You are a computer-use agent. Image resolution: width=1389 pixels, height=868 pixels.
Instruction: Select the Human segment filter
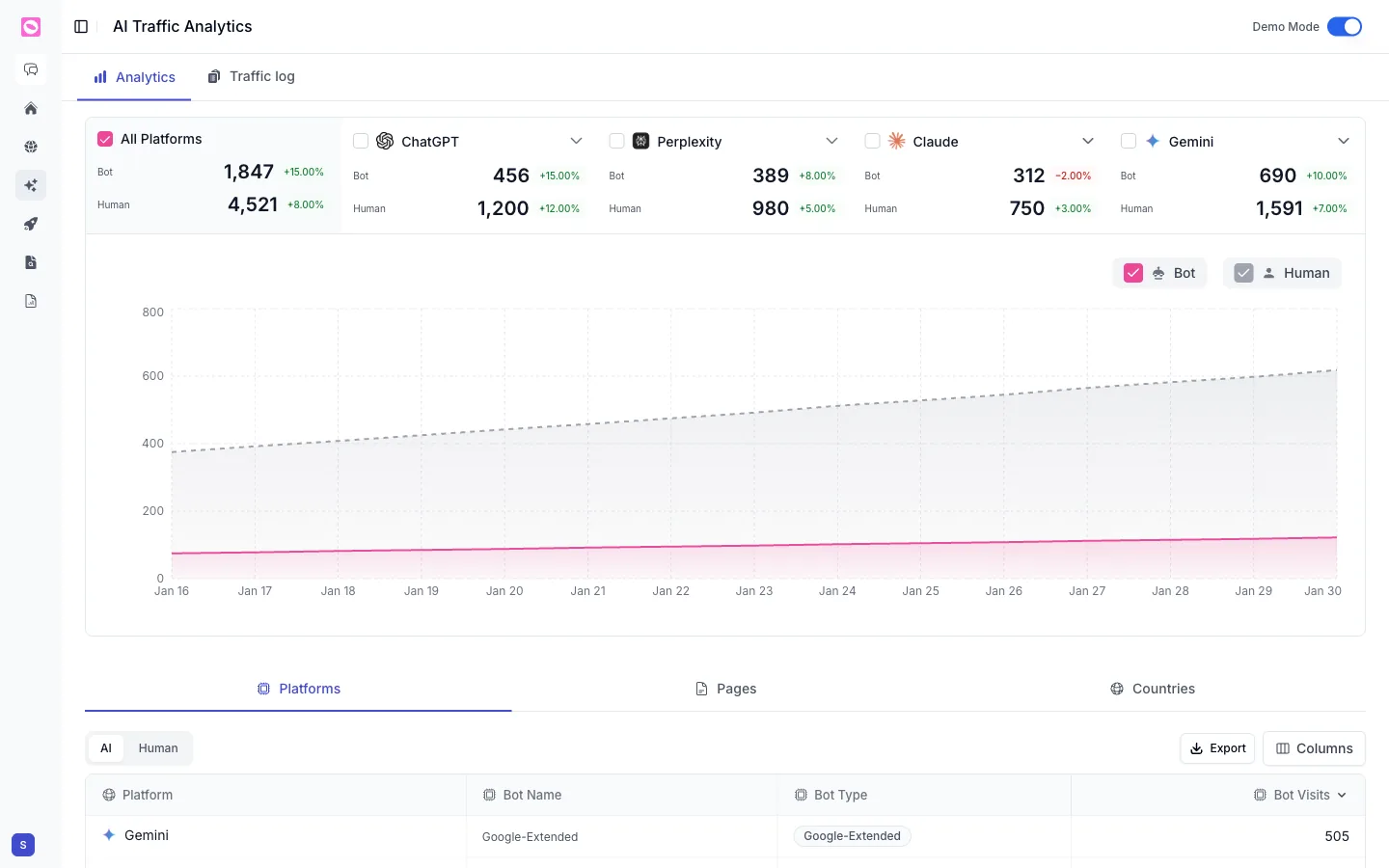(x=158, y=748)
